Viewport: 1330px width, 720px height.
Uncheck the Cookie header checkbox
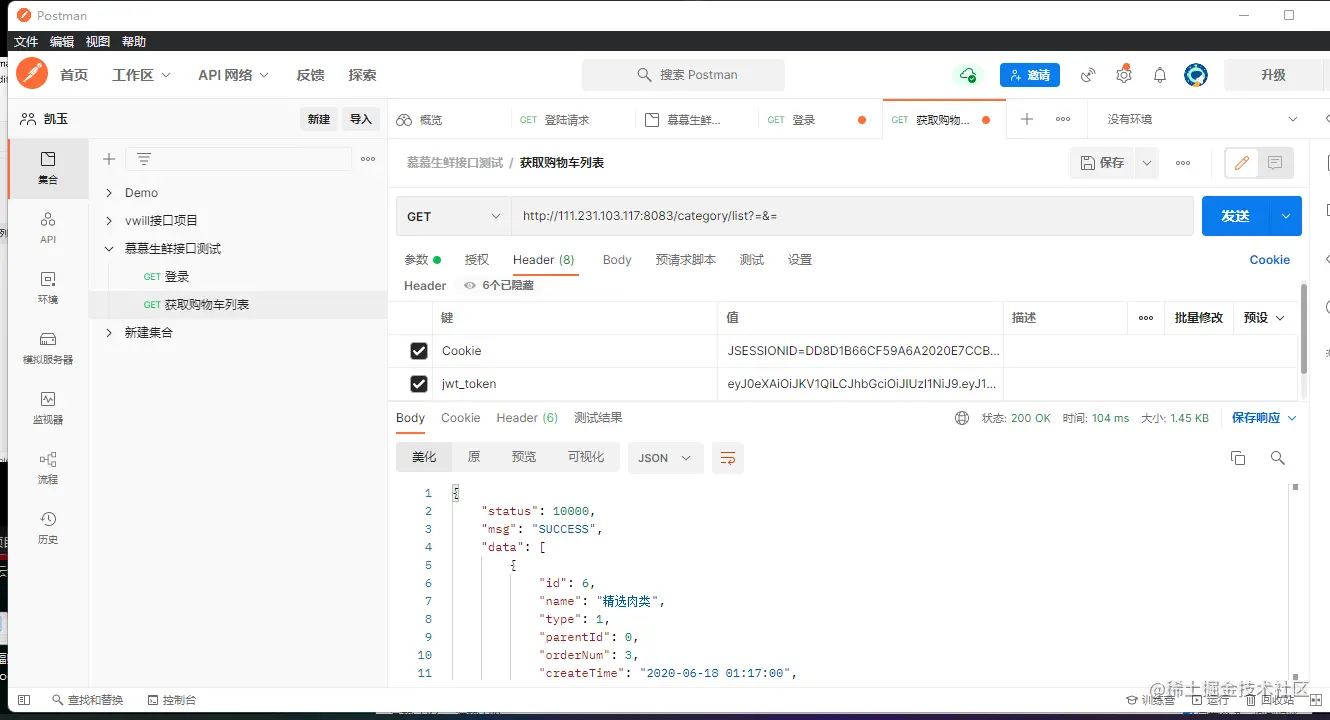tap(419, 351)
